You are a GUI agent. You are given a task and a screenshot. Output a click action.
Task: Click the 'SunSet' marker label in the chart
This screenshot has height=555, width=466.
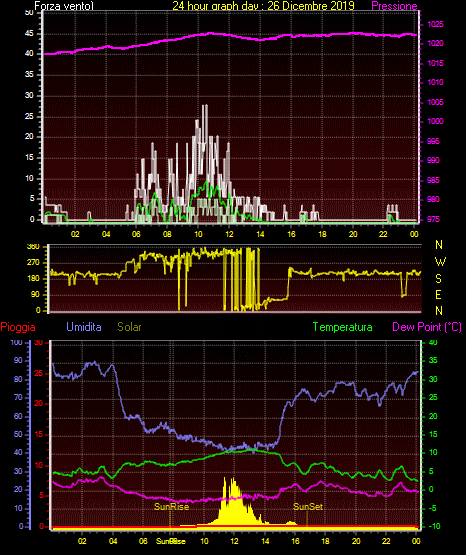point(308,507)
